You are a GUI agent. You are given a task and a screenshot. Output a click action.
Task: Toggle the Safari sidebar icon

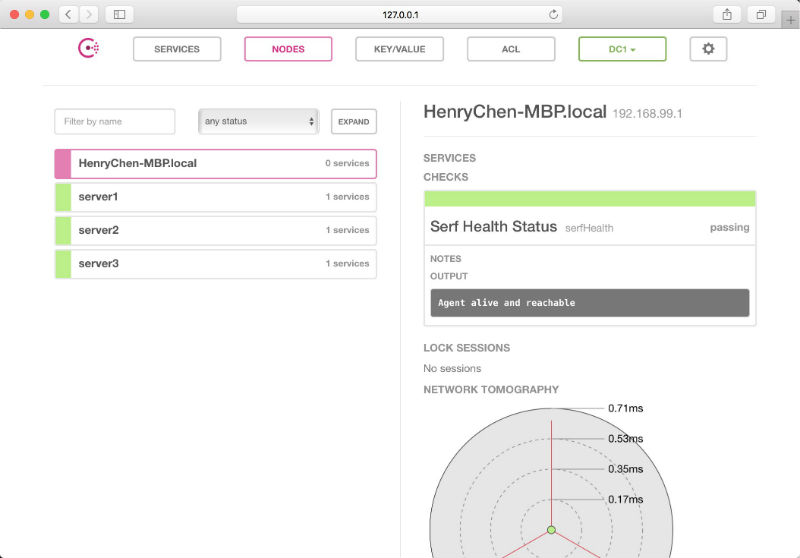pos(119,14)
